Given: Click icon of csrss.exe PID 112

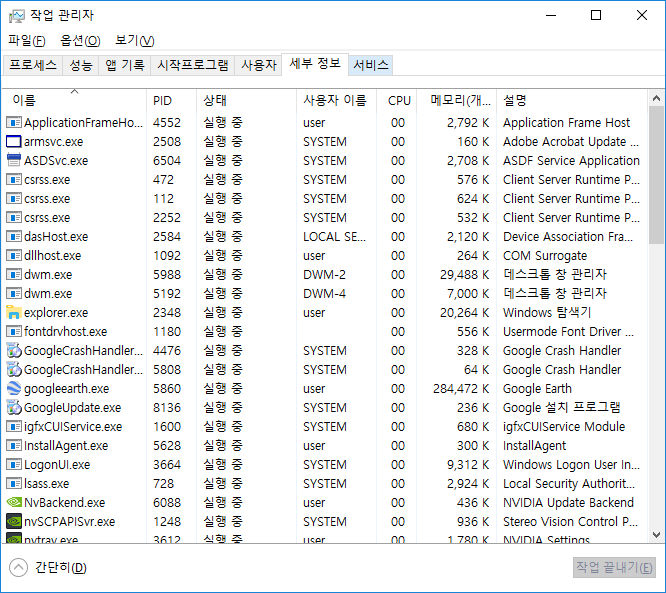Looking at the screenshot, I should [x=14, y=198].
